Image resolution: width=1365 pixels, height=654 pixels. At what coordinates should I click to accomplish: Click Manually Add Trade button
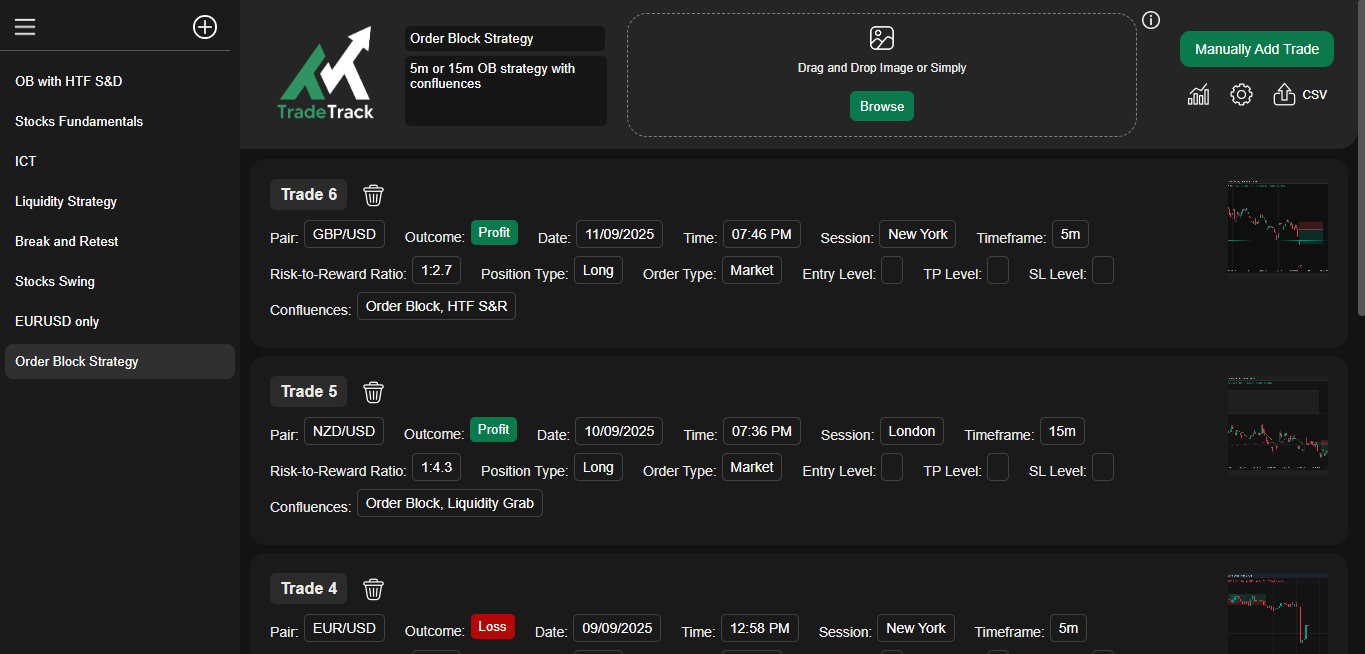pyautogui.click(x=1256, y=49)
